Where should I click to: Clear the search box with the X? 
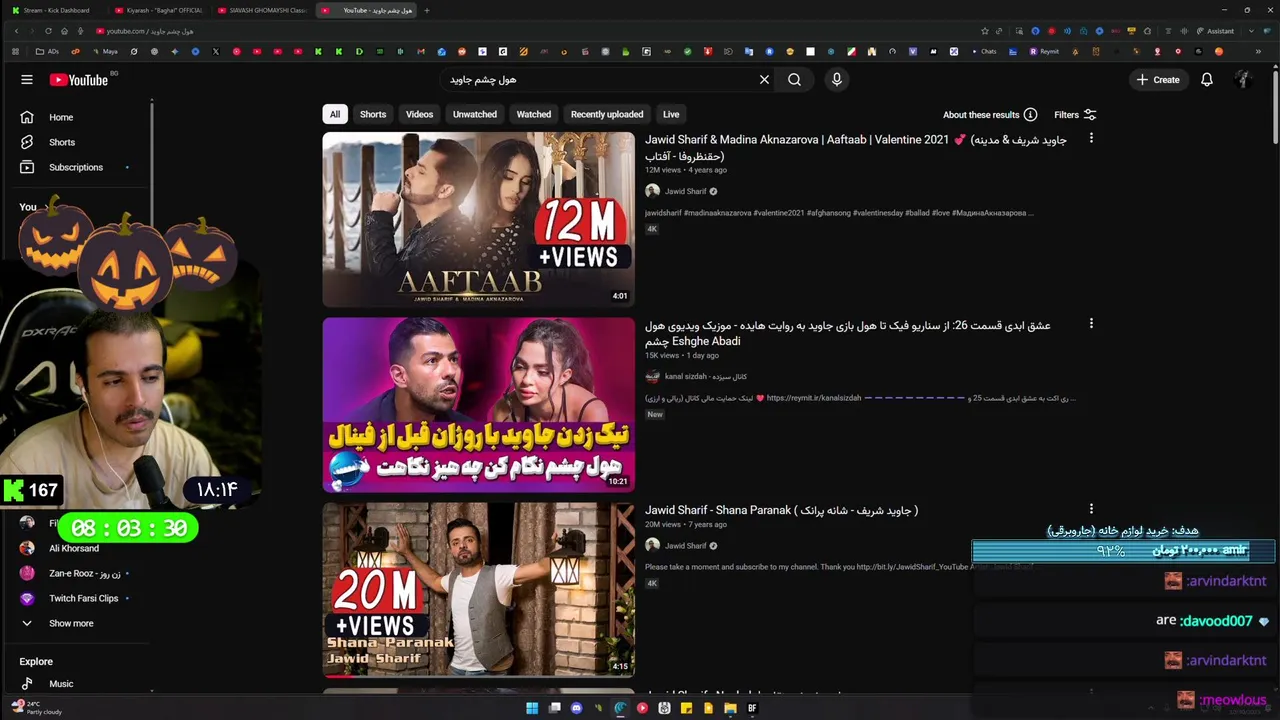point(764,80)
